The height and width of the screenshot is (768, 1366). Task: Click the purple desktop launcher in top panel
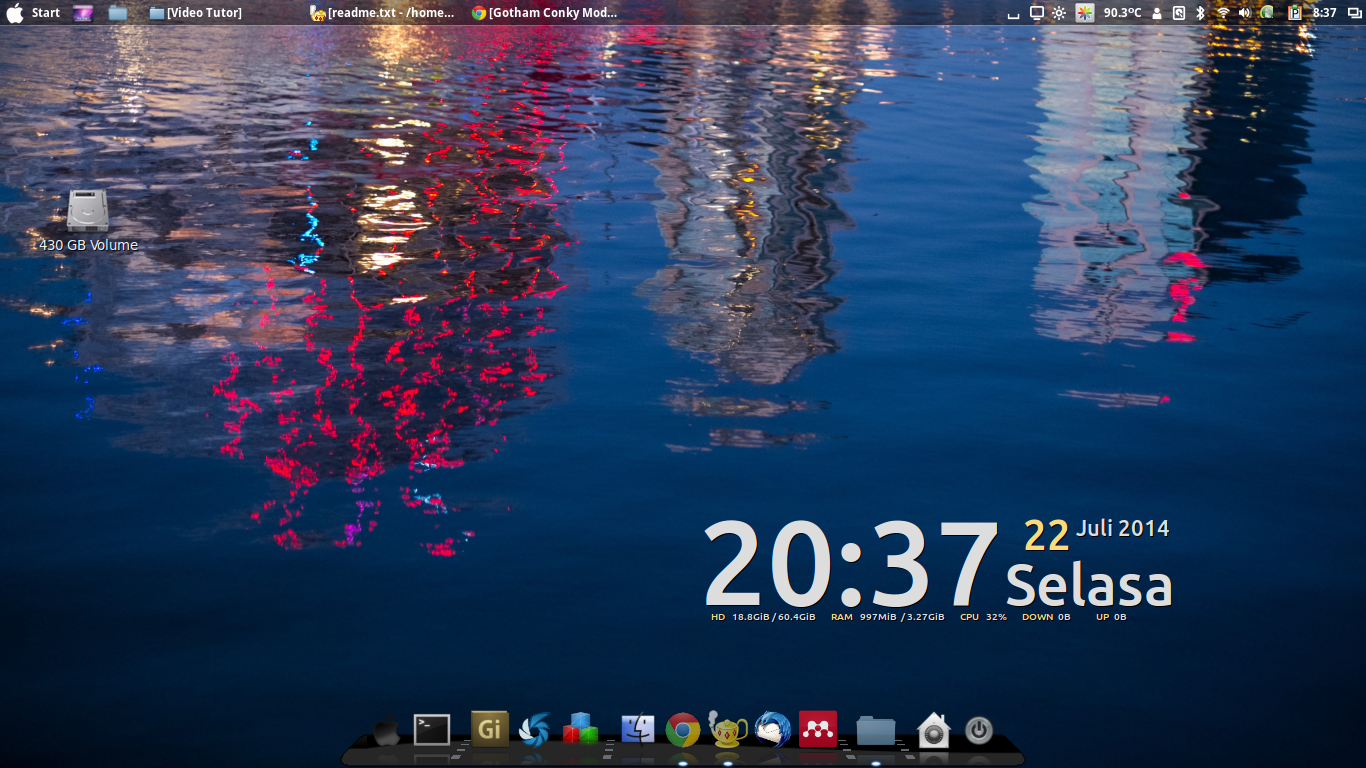[x=84, y=13]
